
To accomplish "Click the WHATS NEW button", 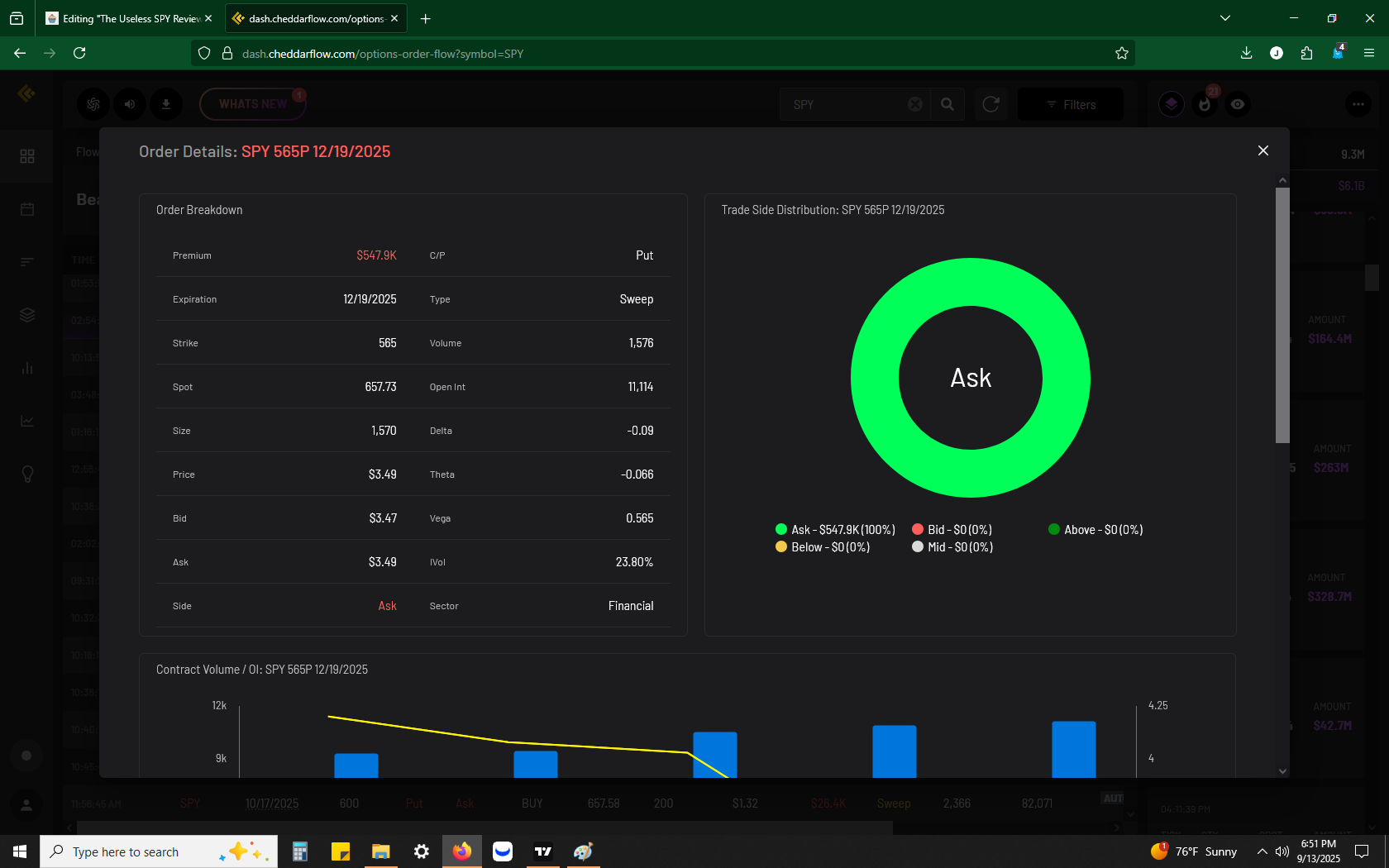I will [253, 104].
